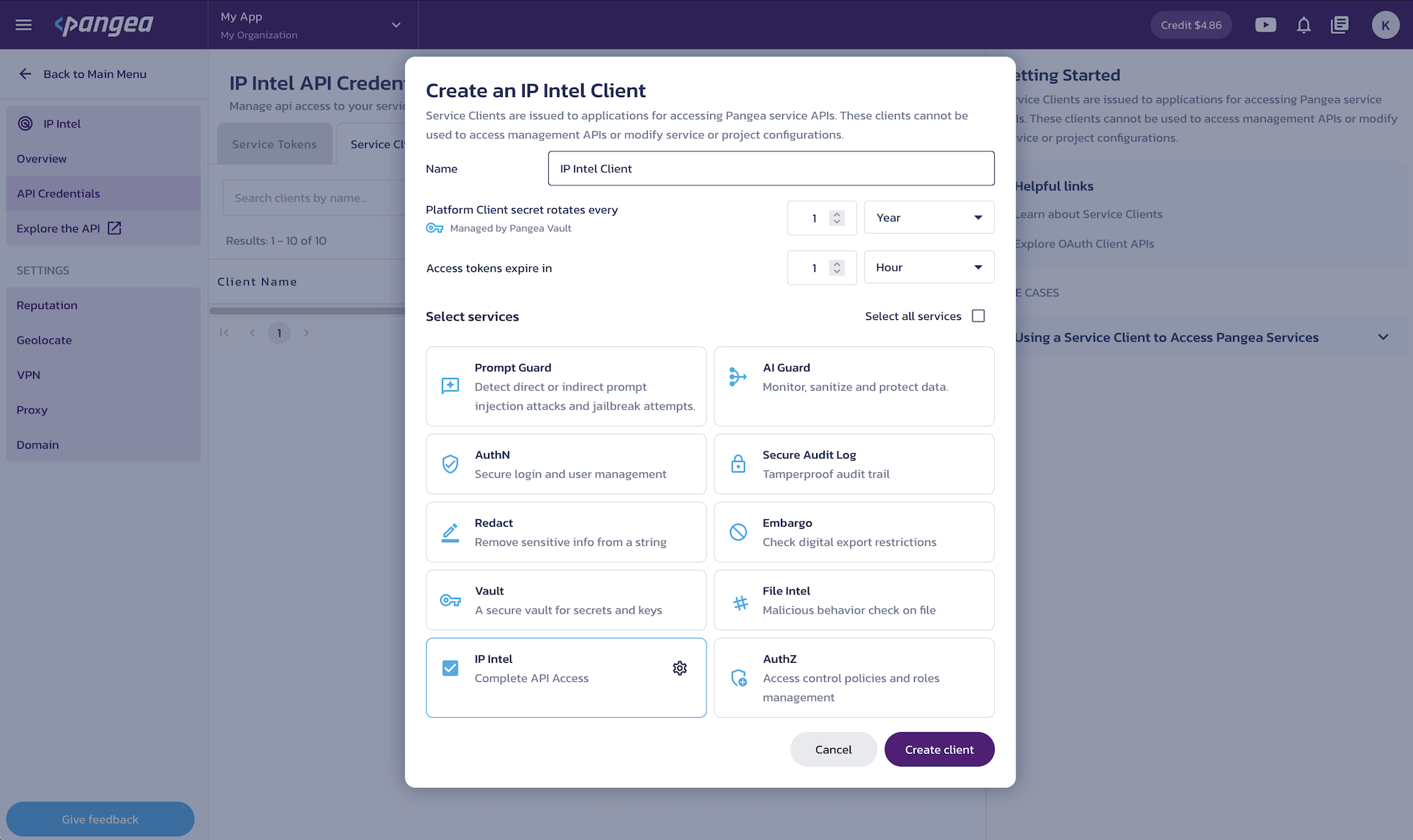Viewport: 1413px width, 840px height.
Task: Open Geolocate settings in the sidebar
Action: point(103,340)
